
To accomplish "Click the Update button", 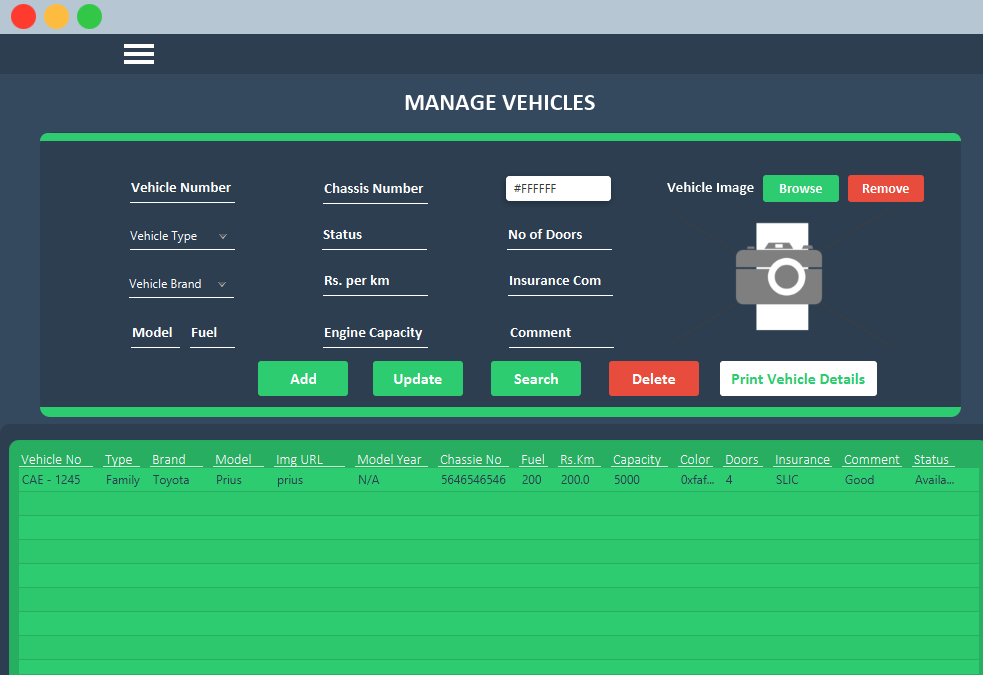I will pos(418,379).
